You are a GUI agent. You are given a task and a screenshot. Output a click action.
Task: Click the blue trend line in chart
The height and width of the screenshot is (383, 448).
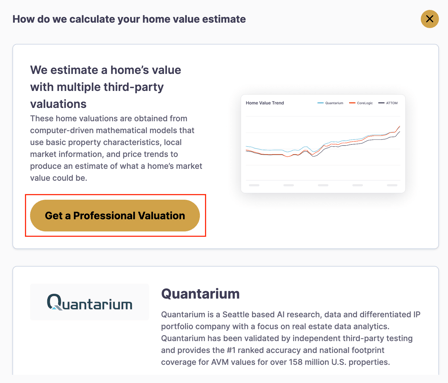[x=267, y=150]
